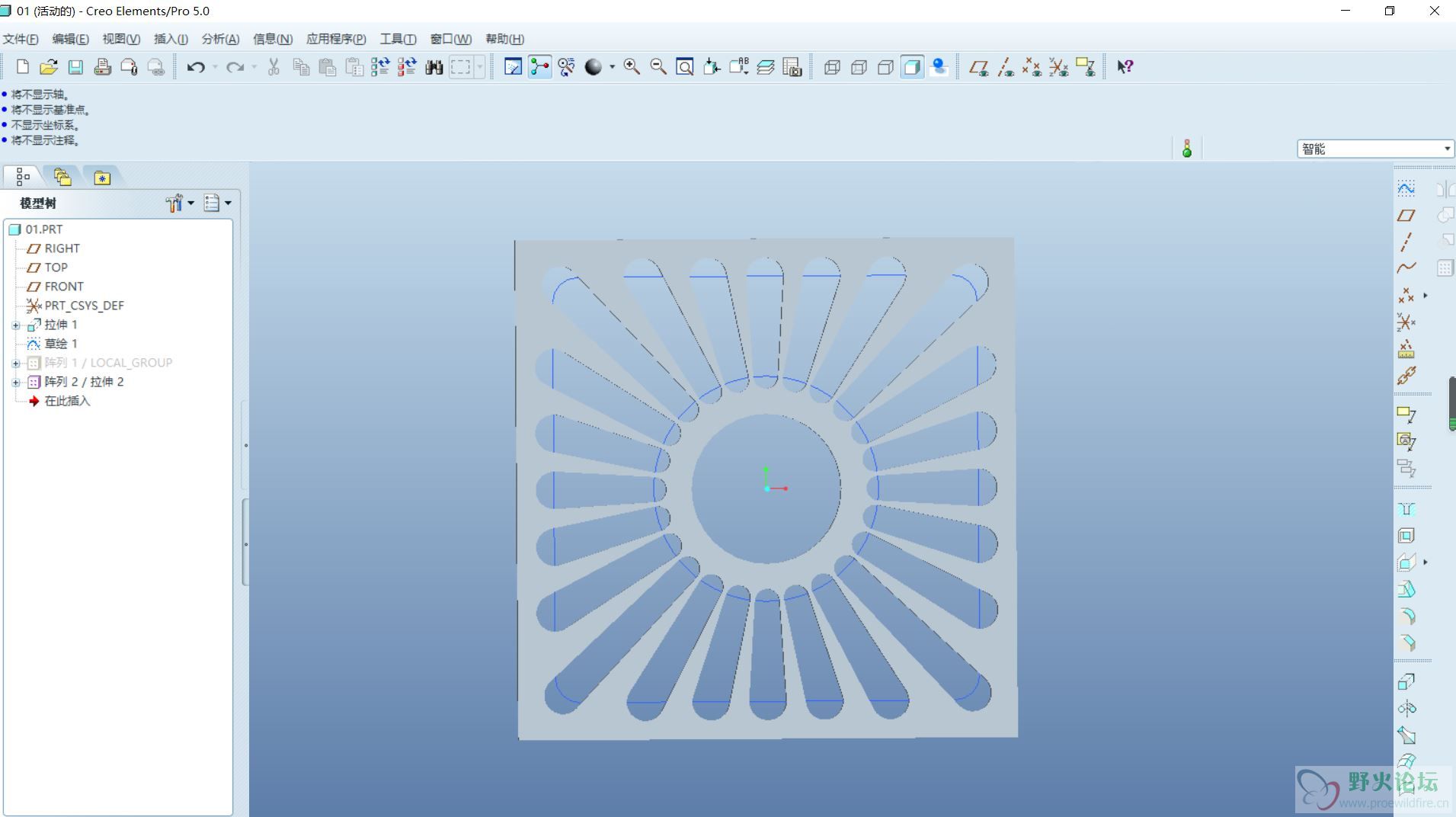Image resolution: width=1456 pixels, height=817 pixels.
Task: Click the Cut scissors icon
Action: (x=274, y=67)
